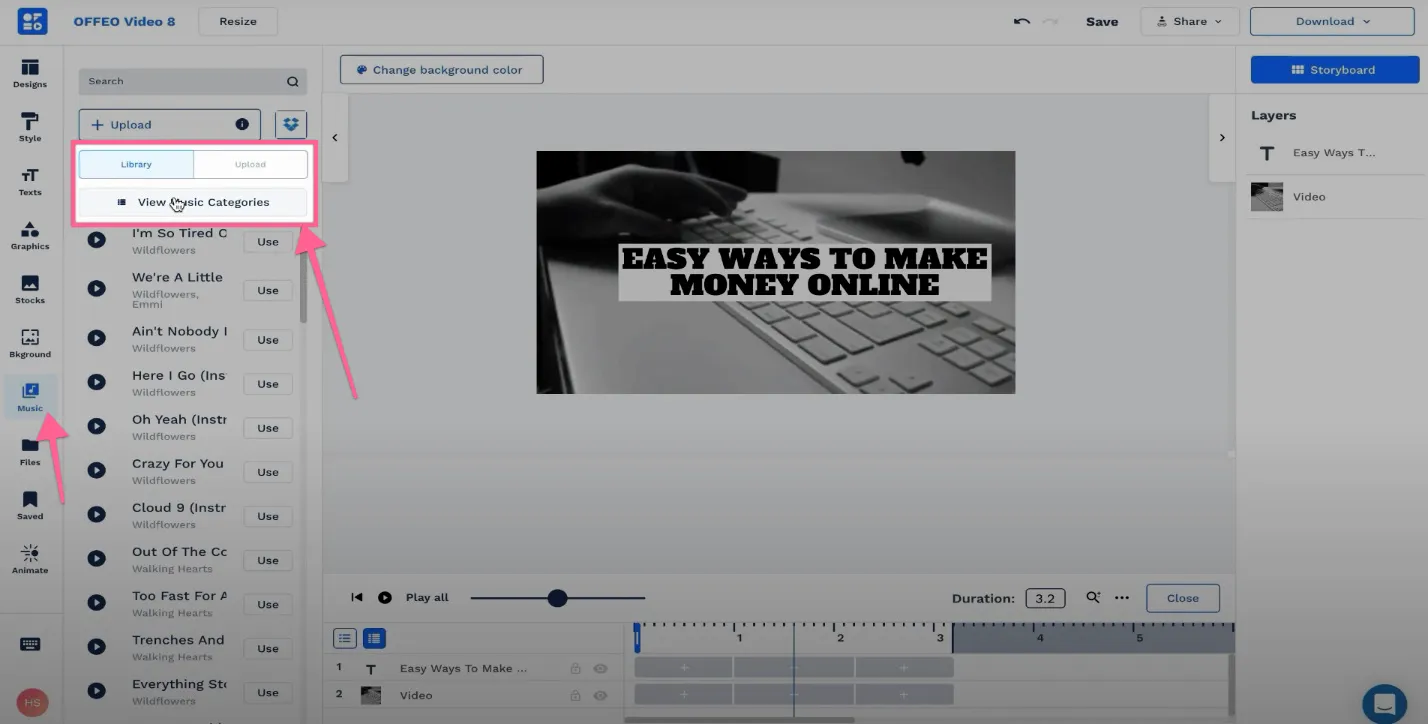Image resolution: width=1428 pixels, height=724 pixels.
Task: Open the Animate sidebar panel
Action: [x=30, y=559]
